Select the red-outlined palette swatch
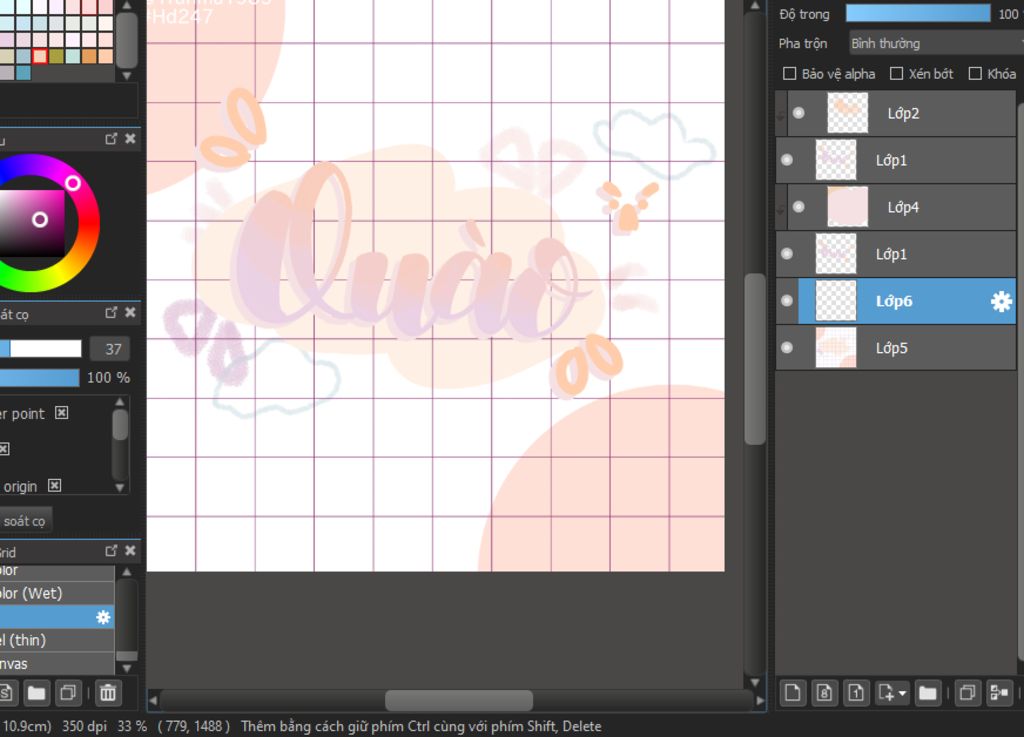The height and width of the screenshot is (737, 1024). coord(40,56)
